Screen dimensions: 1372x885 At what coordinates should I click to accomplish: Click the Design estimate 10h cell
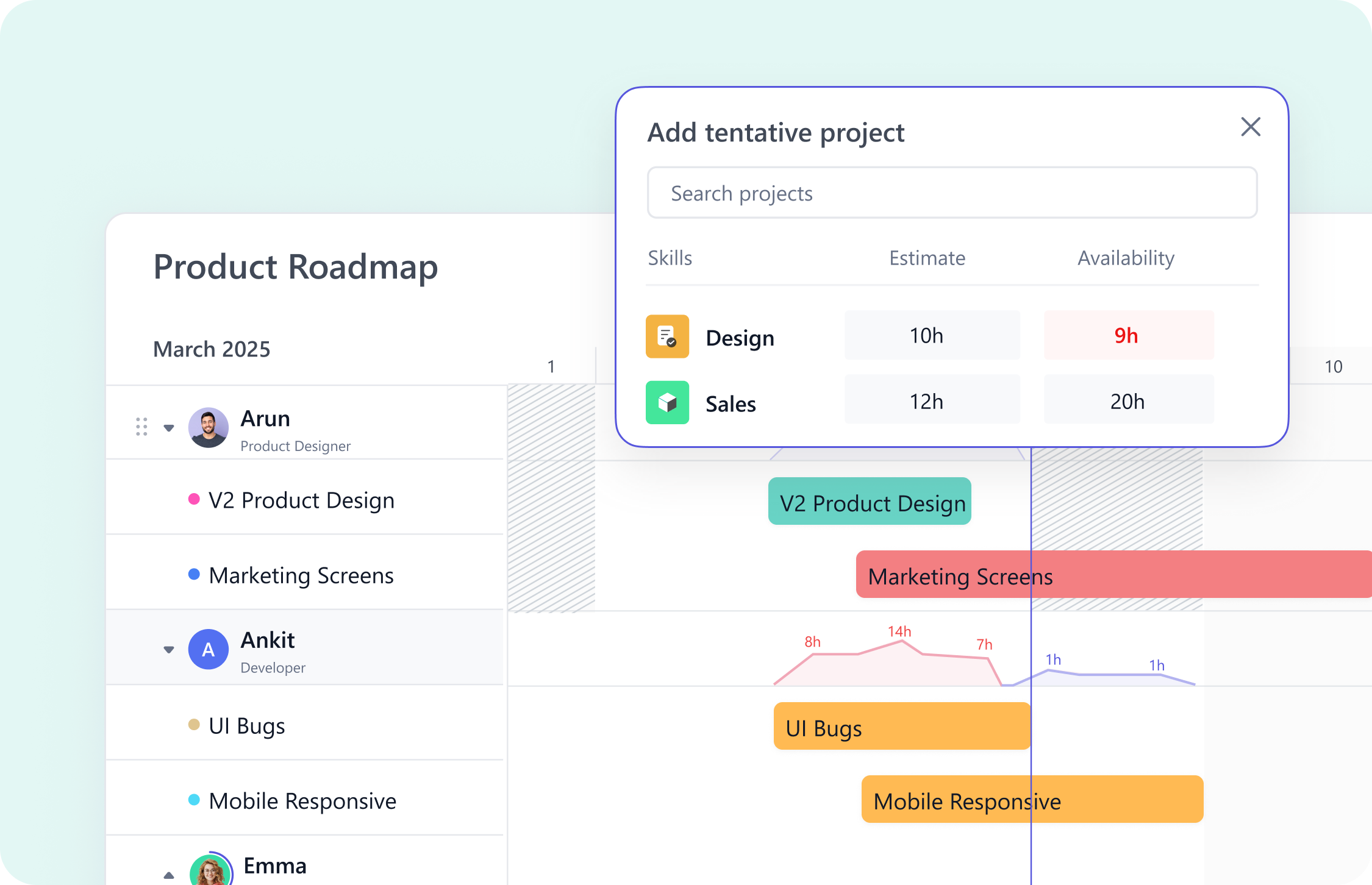click(x=932, y=336)
